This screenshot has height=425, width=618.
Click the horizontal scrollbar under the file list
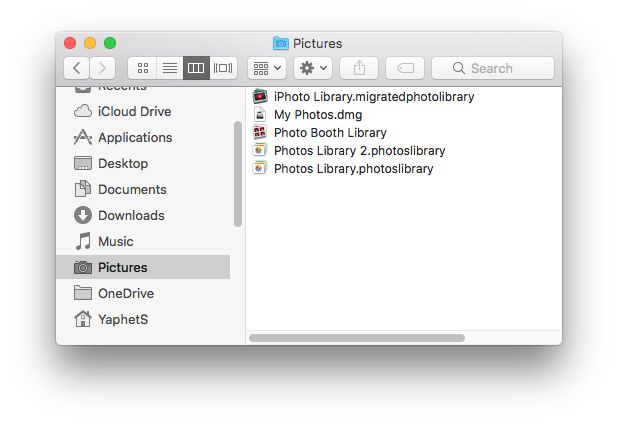pos(357,338)
